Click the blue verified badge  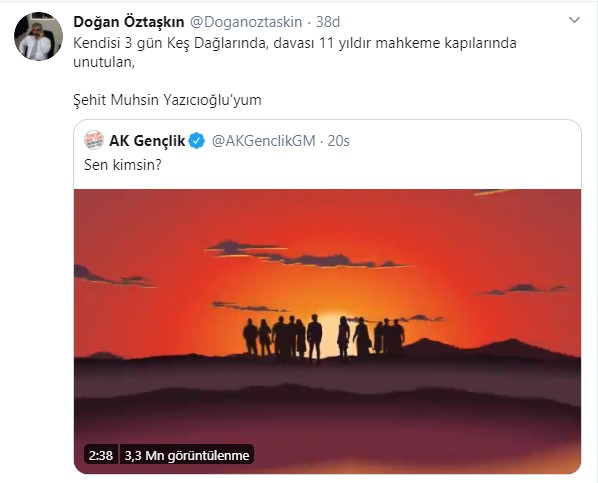[197, 141]
